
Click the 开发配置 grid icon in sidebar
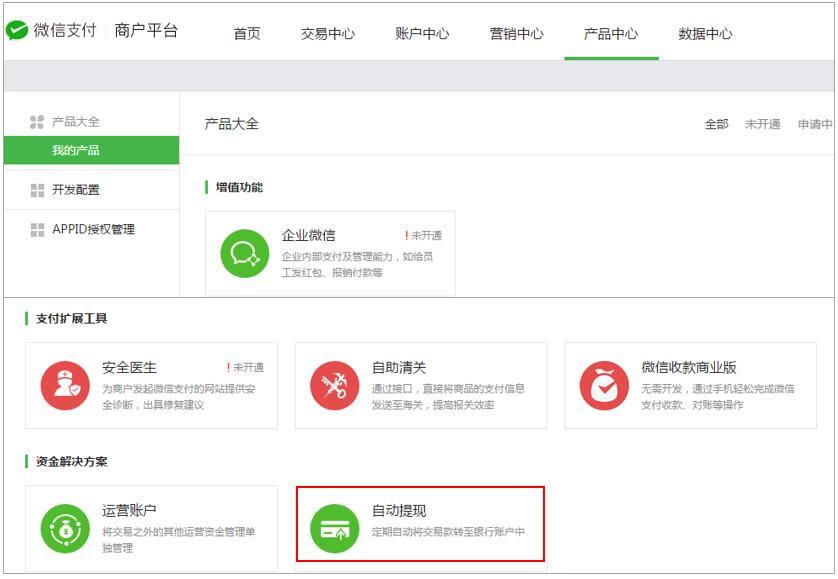[37, 190]
